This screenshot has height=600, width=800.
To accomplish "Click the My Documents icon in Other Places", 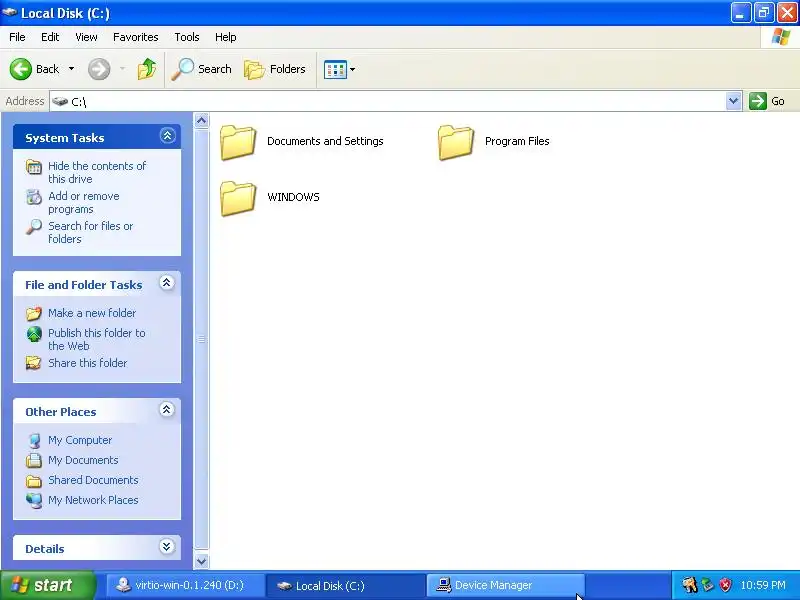I will [34, 460].
